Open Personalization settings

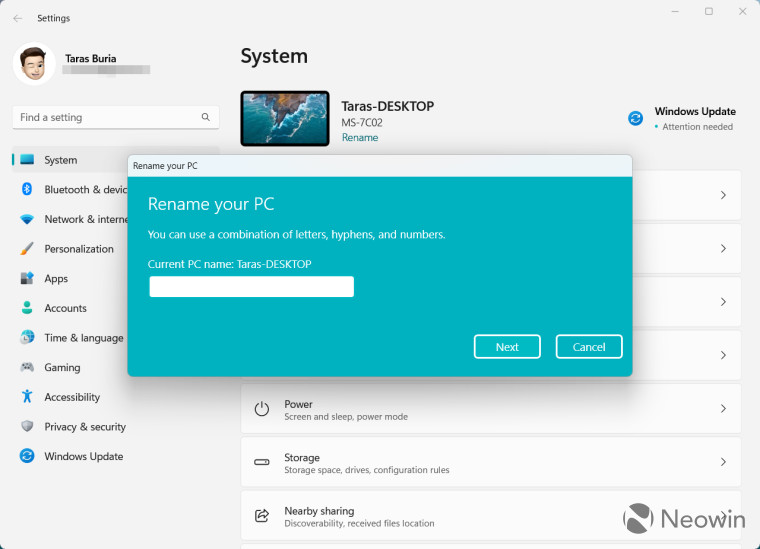(x=70, y=249)
